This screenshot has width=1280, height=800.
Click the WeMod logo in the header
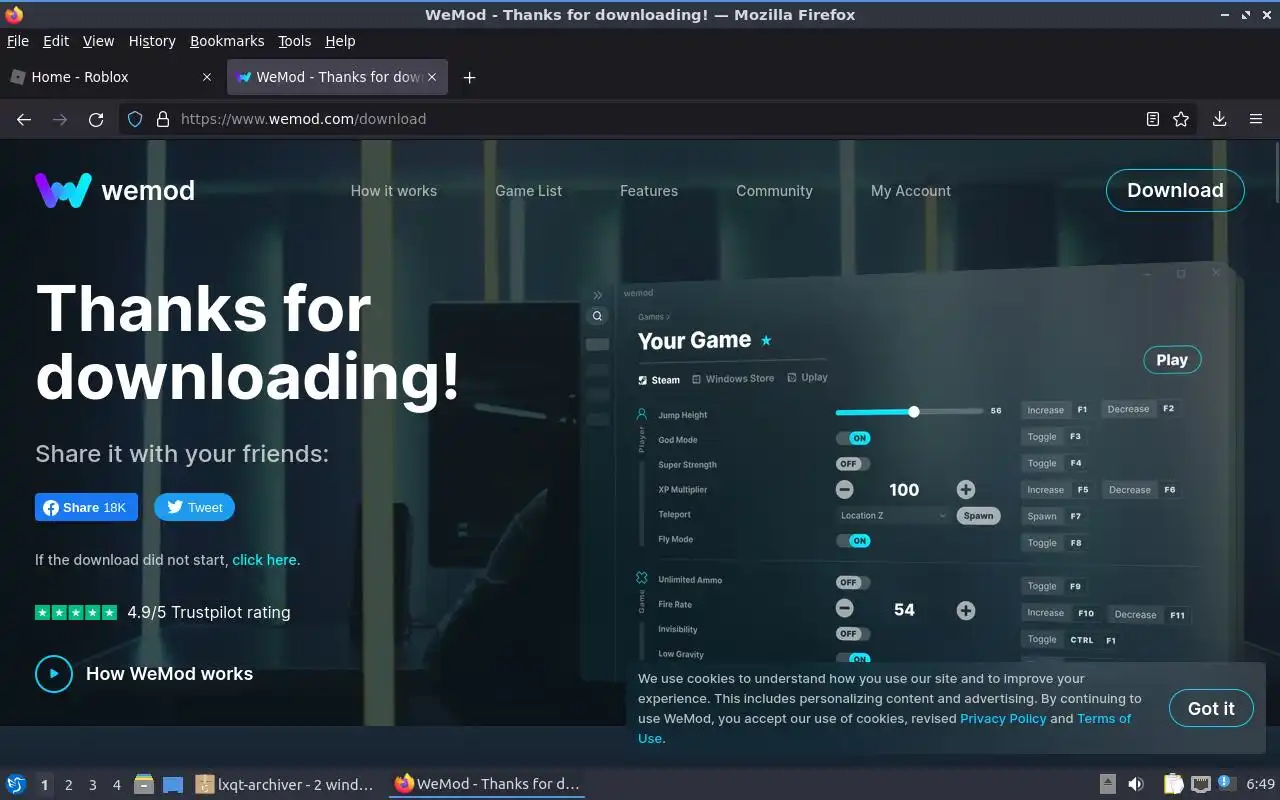pos(115,190)
